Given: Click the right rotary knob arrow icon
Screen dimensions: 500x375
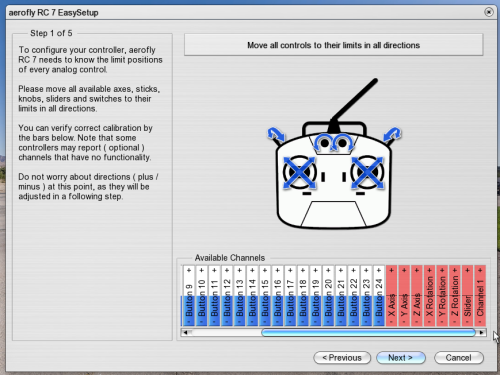Looking at the screenshot, I should 343,142.
